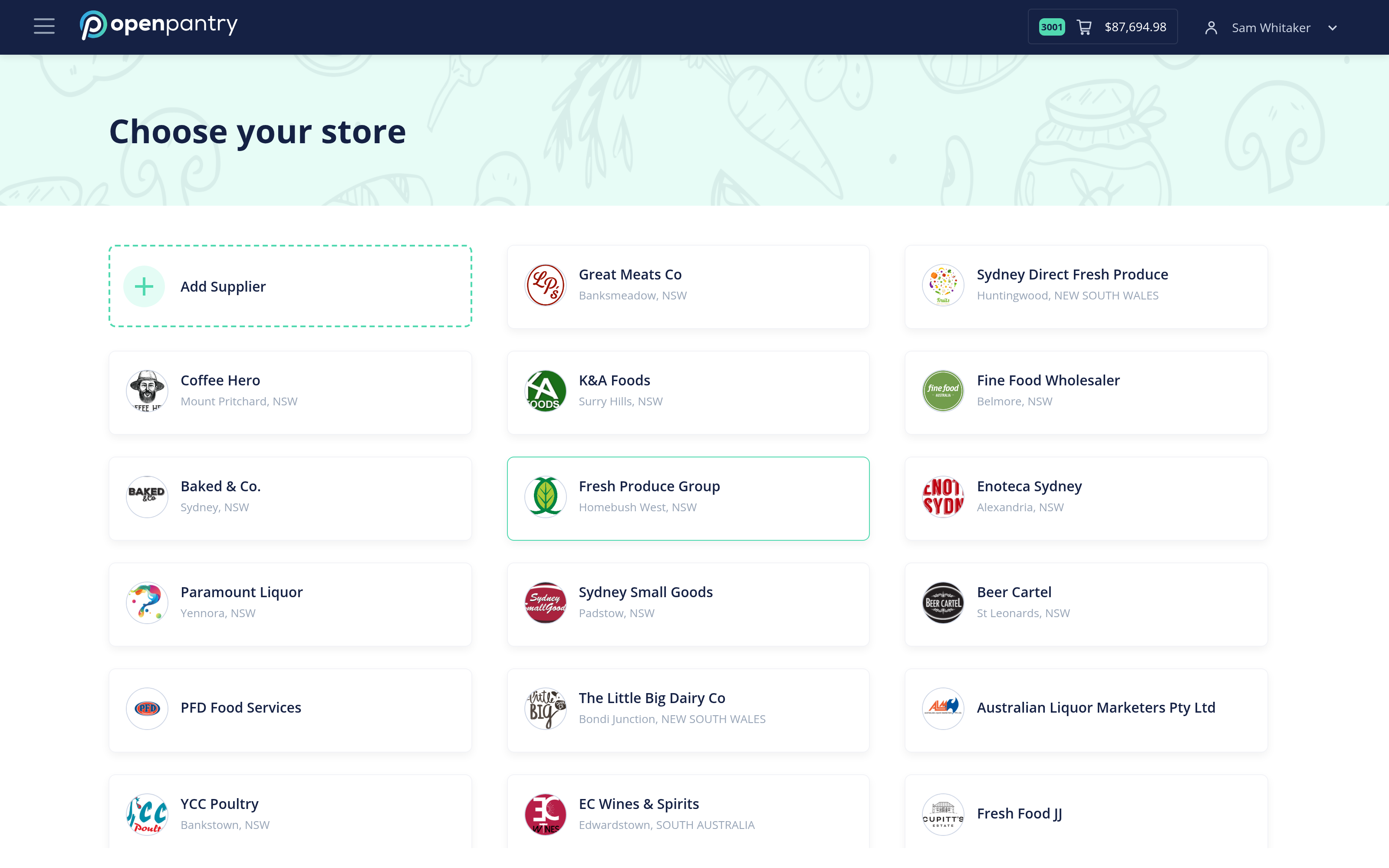Image resolution: width=1389 pixels, height=868 pixels.
Task: Click the Enoteca Sydney logo
Action: pos(943,496)
